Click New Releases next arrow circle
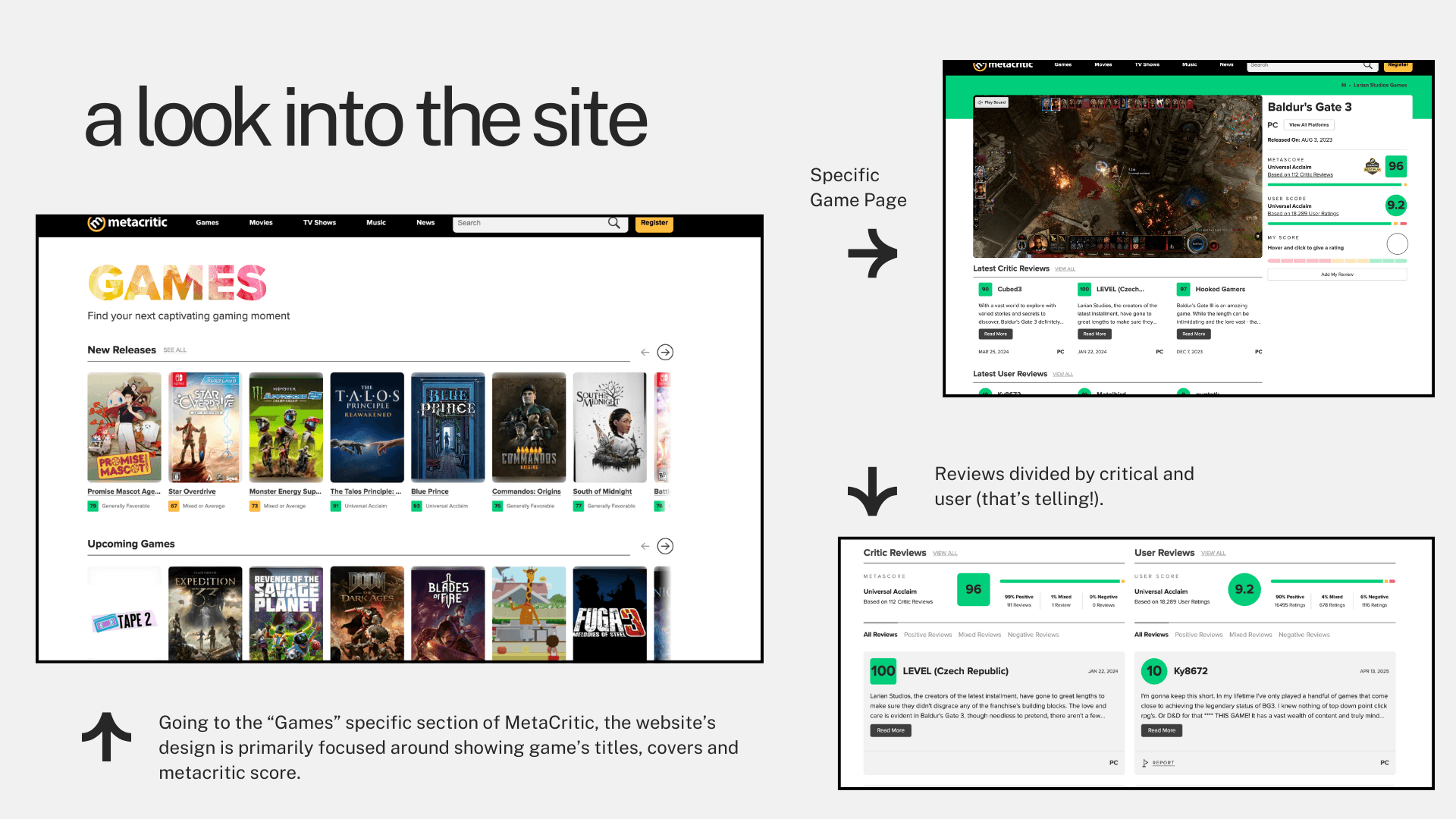This screenshot has width=1456, height=819. 665,352
